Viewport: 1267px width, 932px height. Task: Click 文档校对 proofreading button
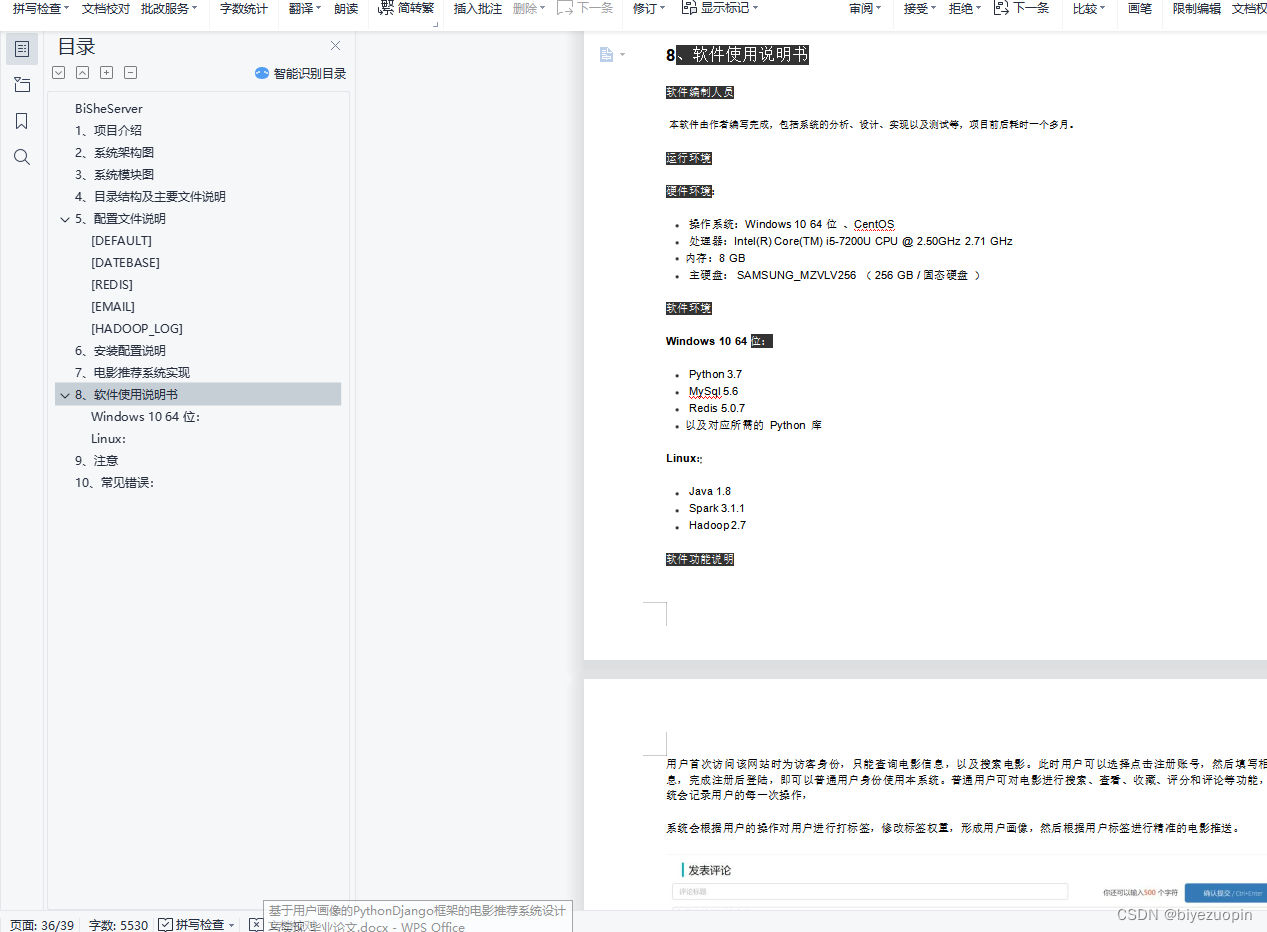point(106,8)
